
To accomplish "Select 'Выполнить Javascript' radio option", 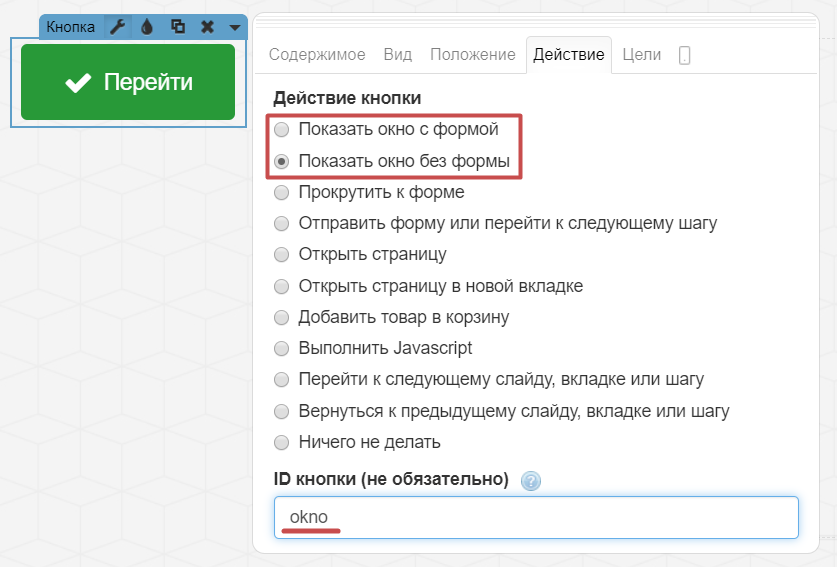I will (282, 348).
